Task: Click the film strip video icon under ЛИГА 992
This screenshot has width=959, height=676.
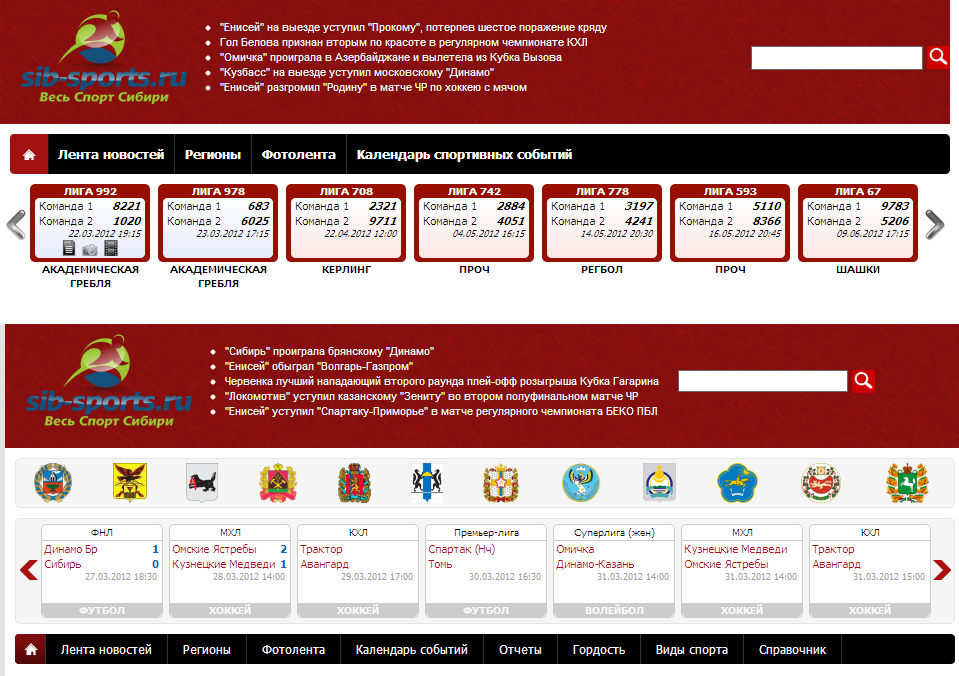Action: [x=111, y=248]
